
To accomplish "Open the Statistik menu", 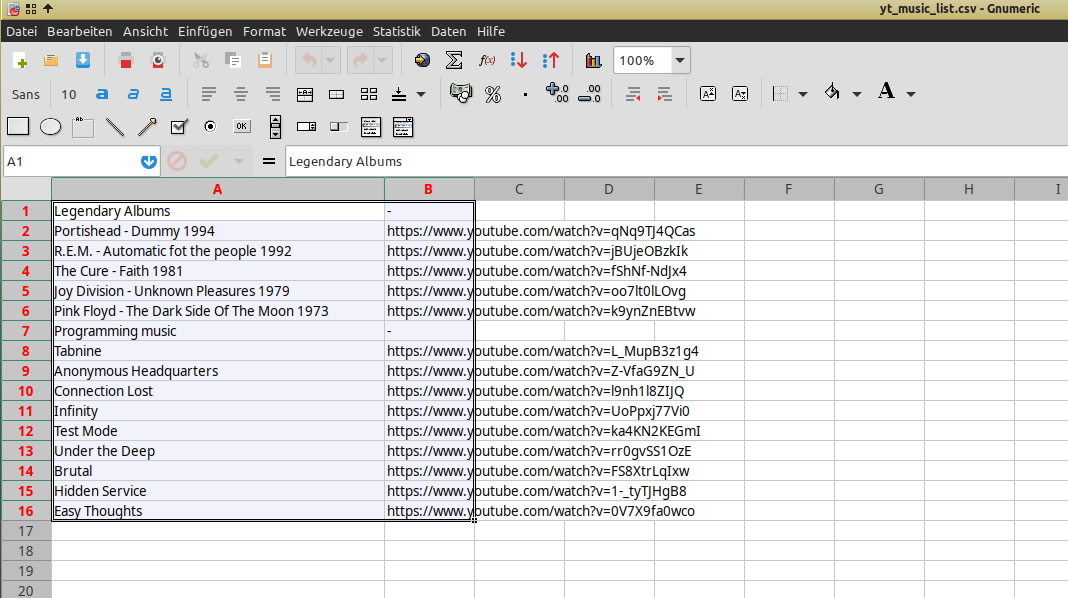I will (x=396, y=31).
